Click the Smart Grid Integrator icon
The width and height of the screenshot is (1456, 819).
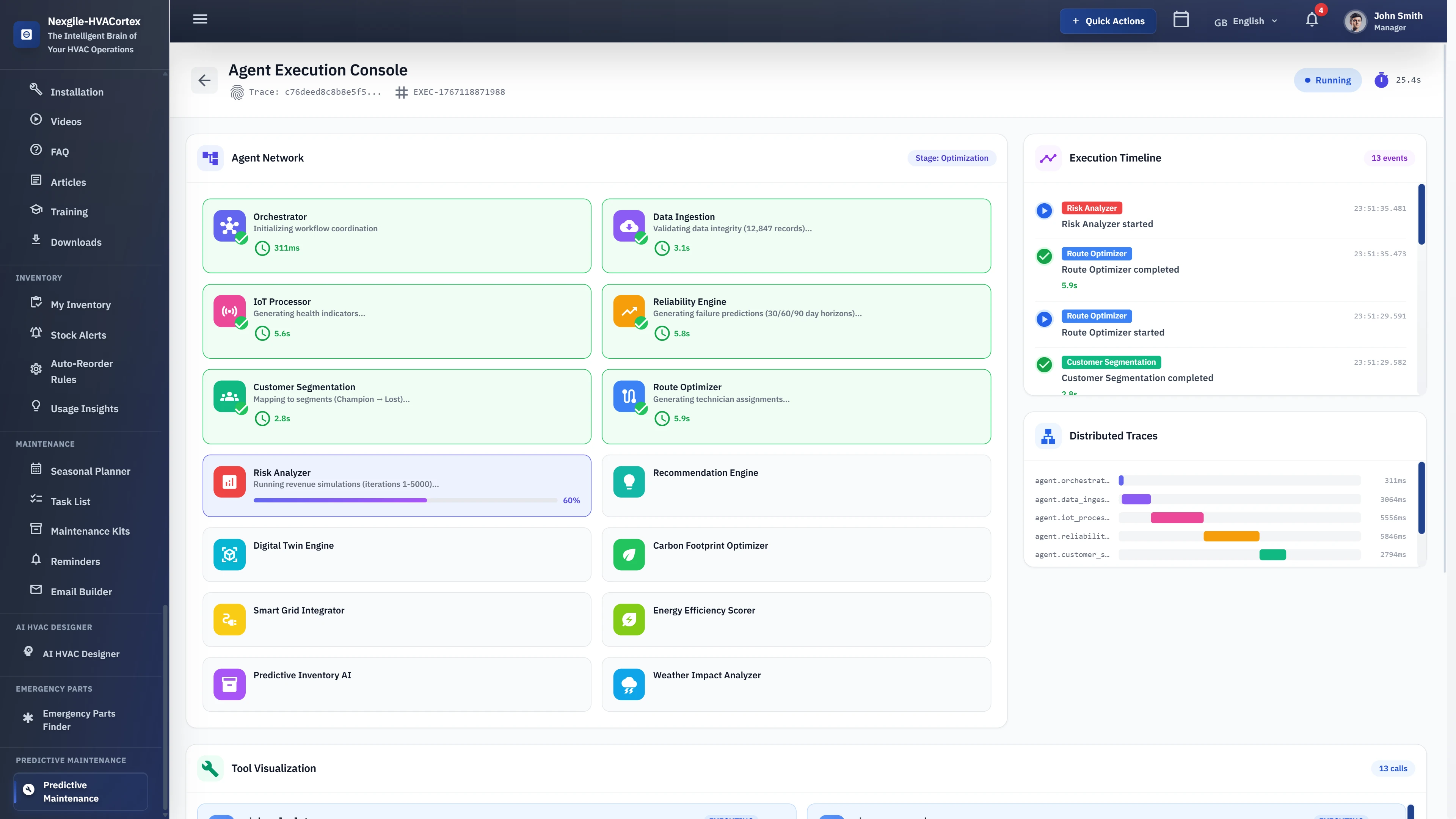tap(229, 620)
